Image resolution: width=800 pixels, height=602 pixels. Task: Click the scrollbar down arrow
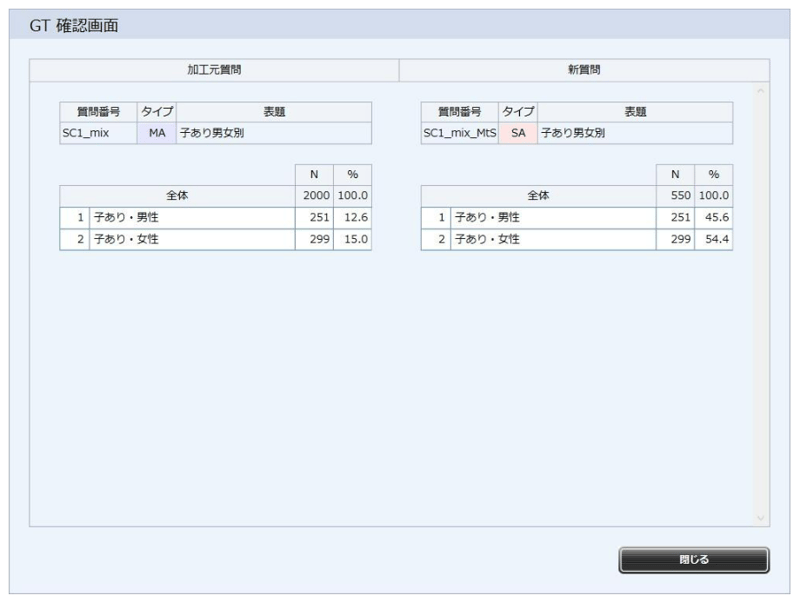coord(760,517)
